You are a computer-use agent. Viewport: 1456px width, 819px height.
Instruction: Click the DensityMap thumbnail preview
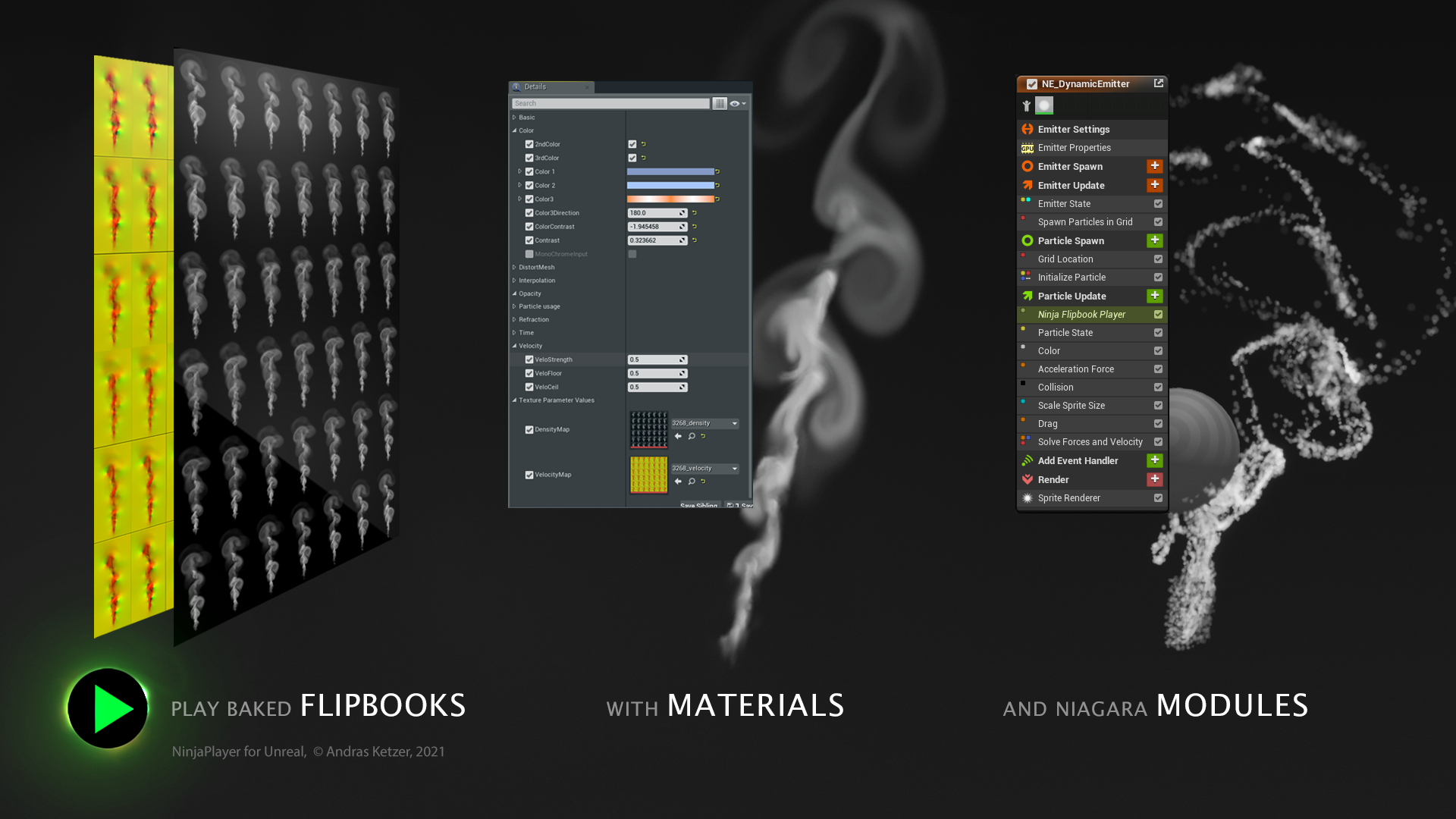tap(648, 429)
